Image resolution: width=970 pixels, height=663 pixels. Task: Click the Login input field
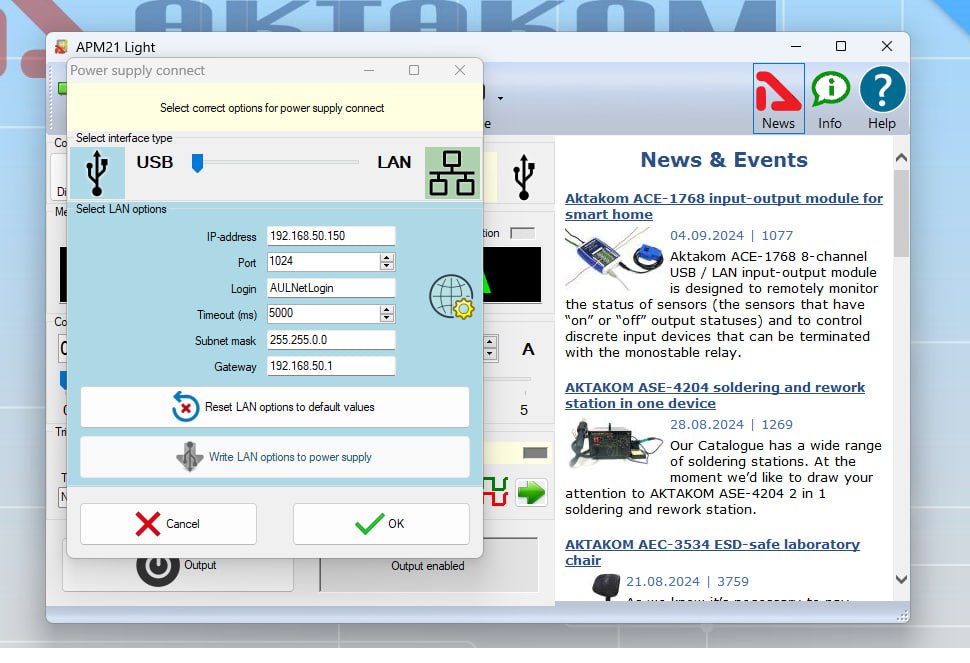(331, 288)
